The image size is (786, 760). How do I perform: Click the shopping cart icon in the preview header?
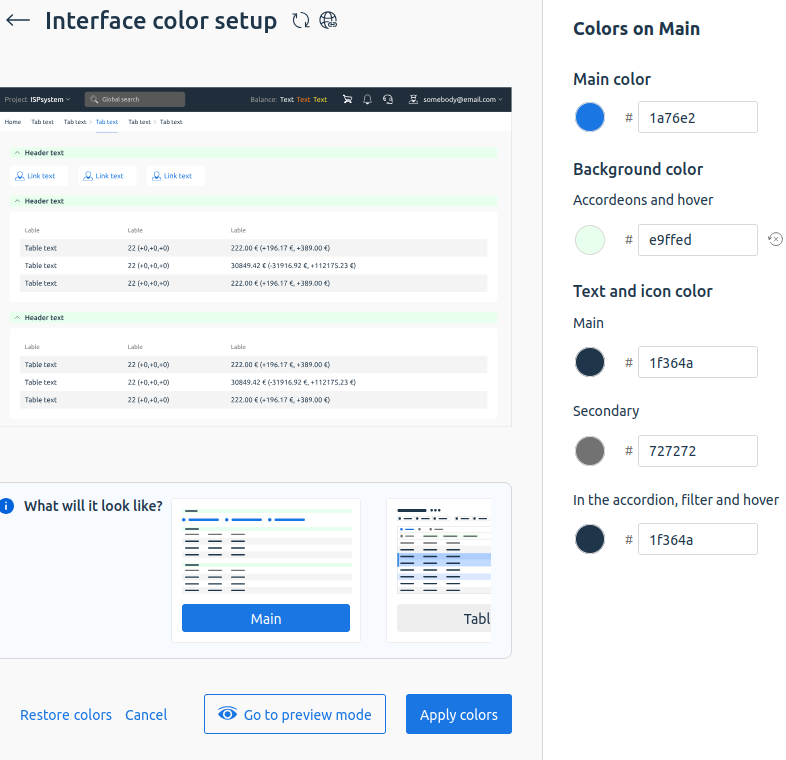347,100
